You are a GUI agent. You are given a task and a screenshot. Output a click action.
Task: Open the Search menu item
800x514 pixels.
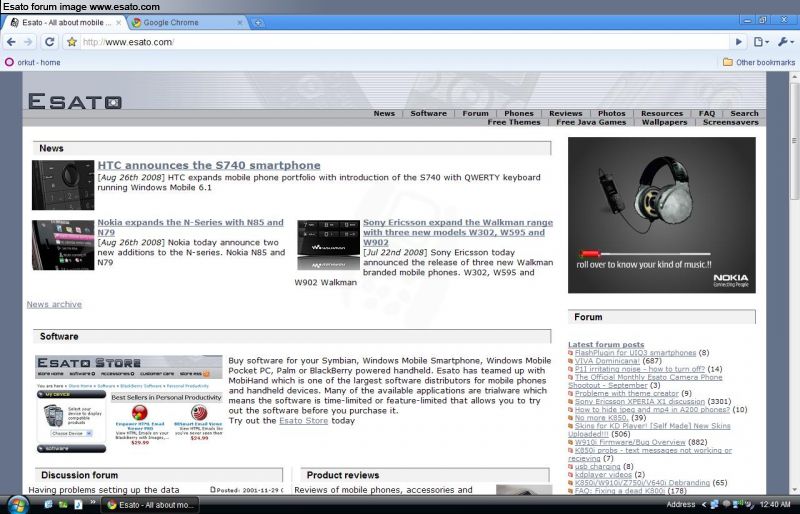(744, 113)
